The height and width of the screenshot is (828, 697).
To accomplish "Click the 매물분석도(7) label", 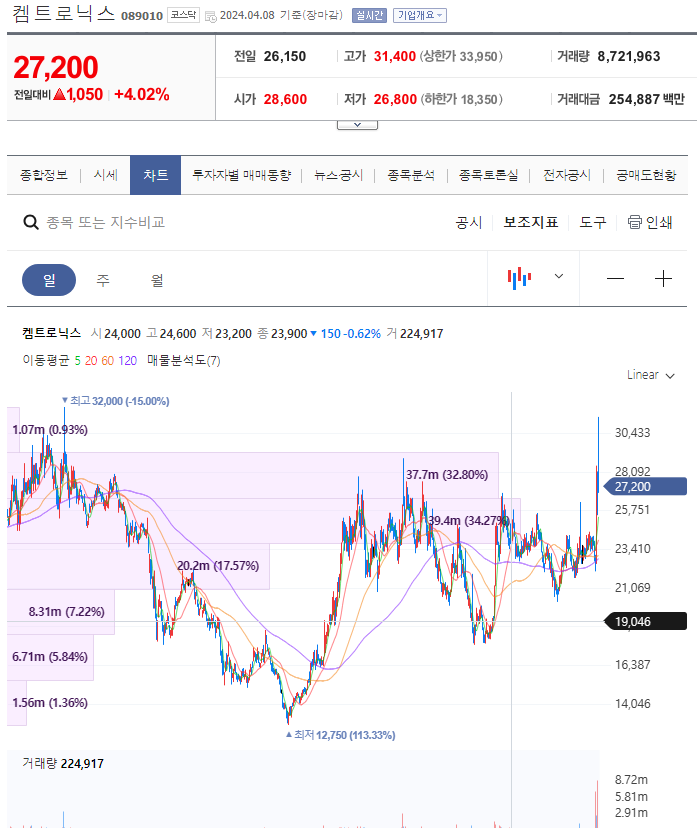I will (x=183, y=361).
